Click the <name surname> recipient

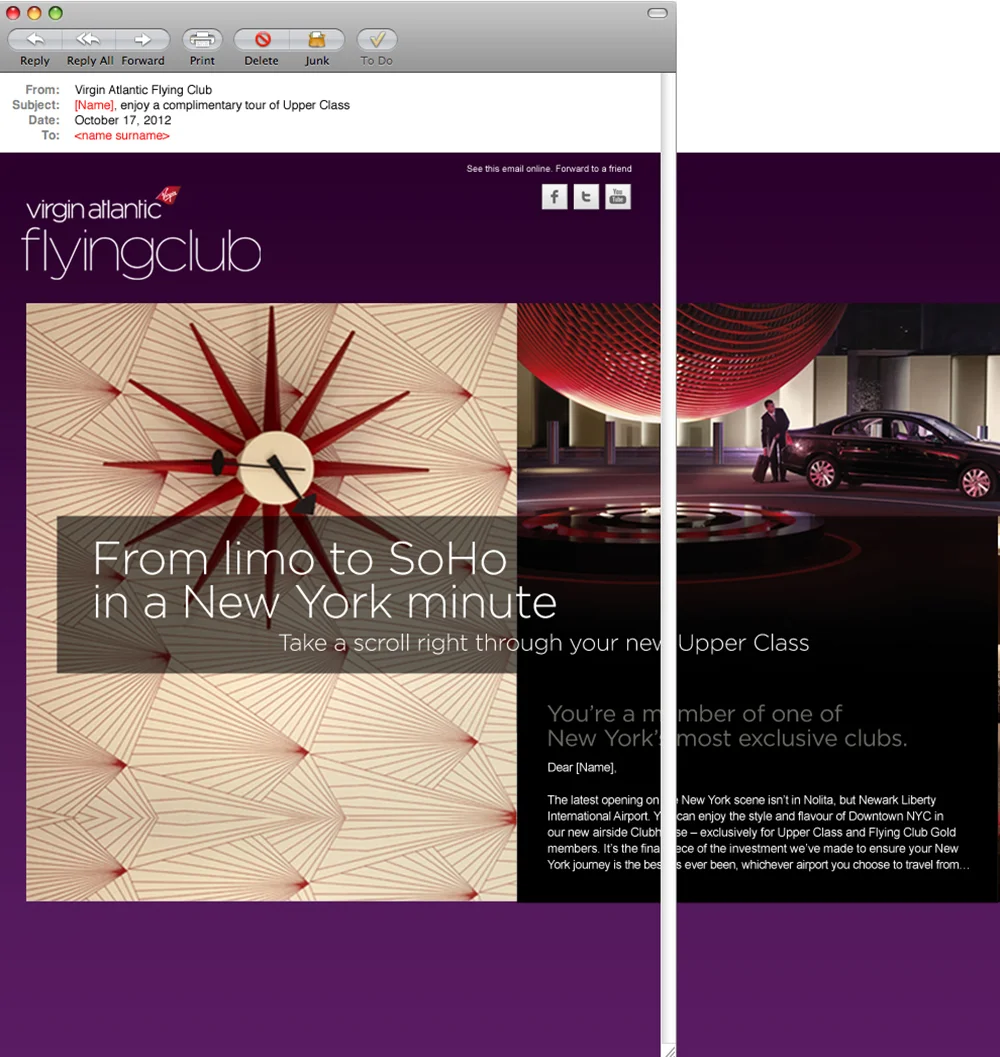coord(122,135)
